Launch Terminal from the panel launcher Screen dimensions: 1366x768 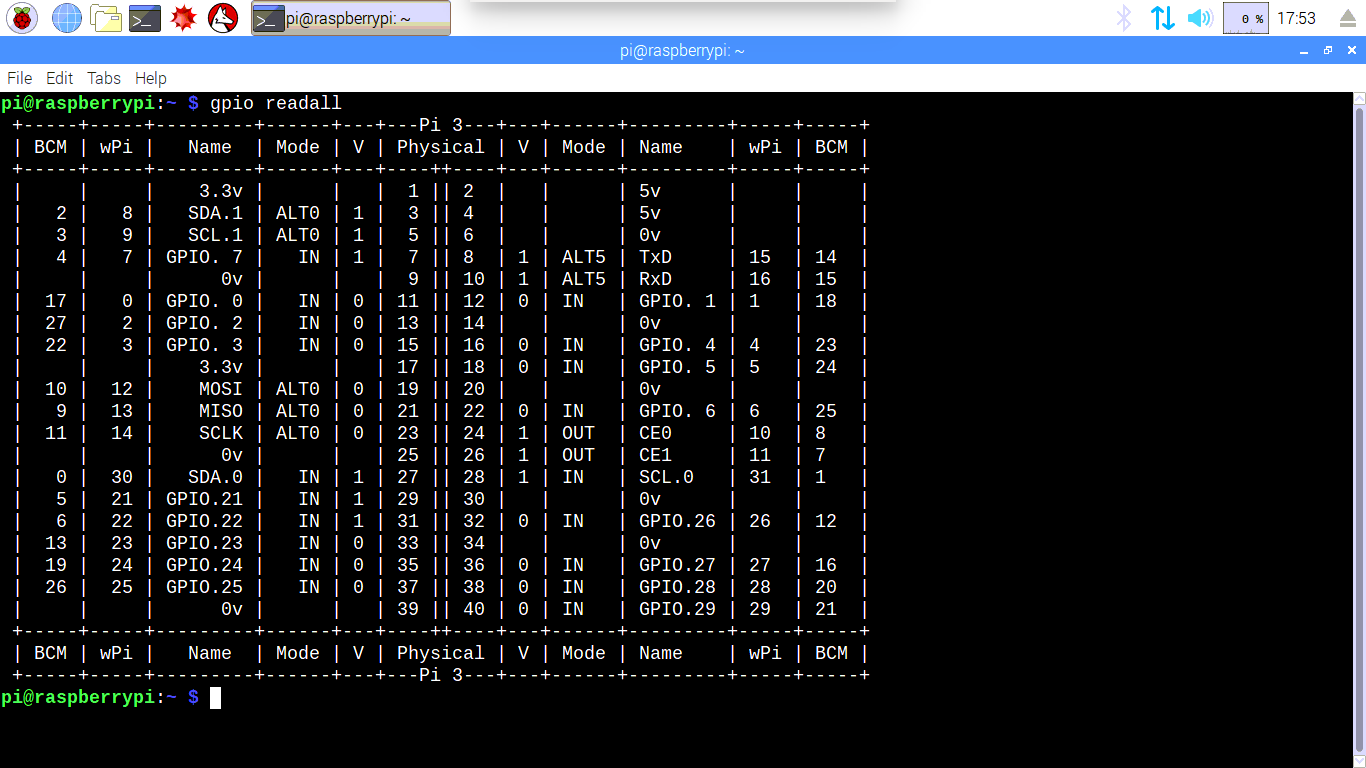145,17
